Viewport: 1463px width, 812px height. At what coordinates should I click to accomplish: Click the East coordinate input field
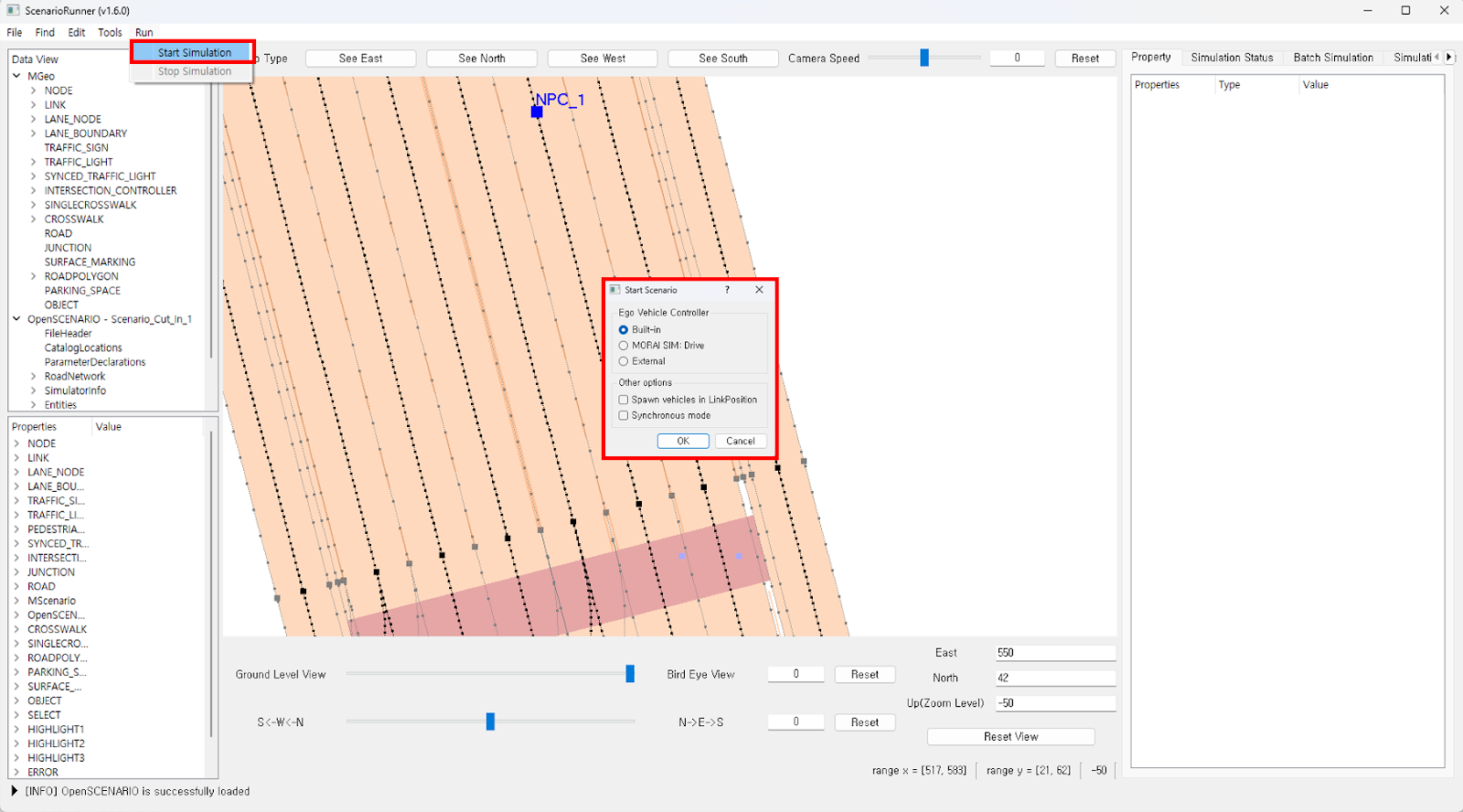[x=1054, y=653]
